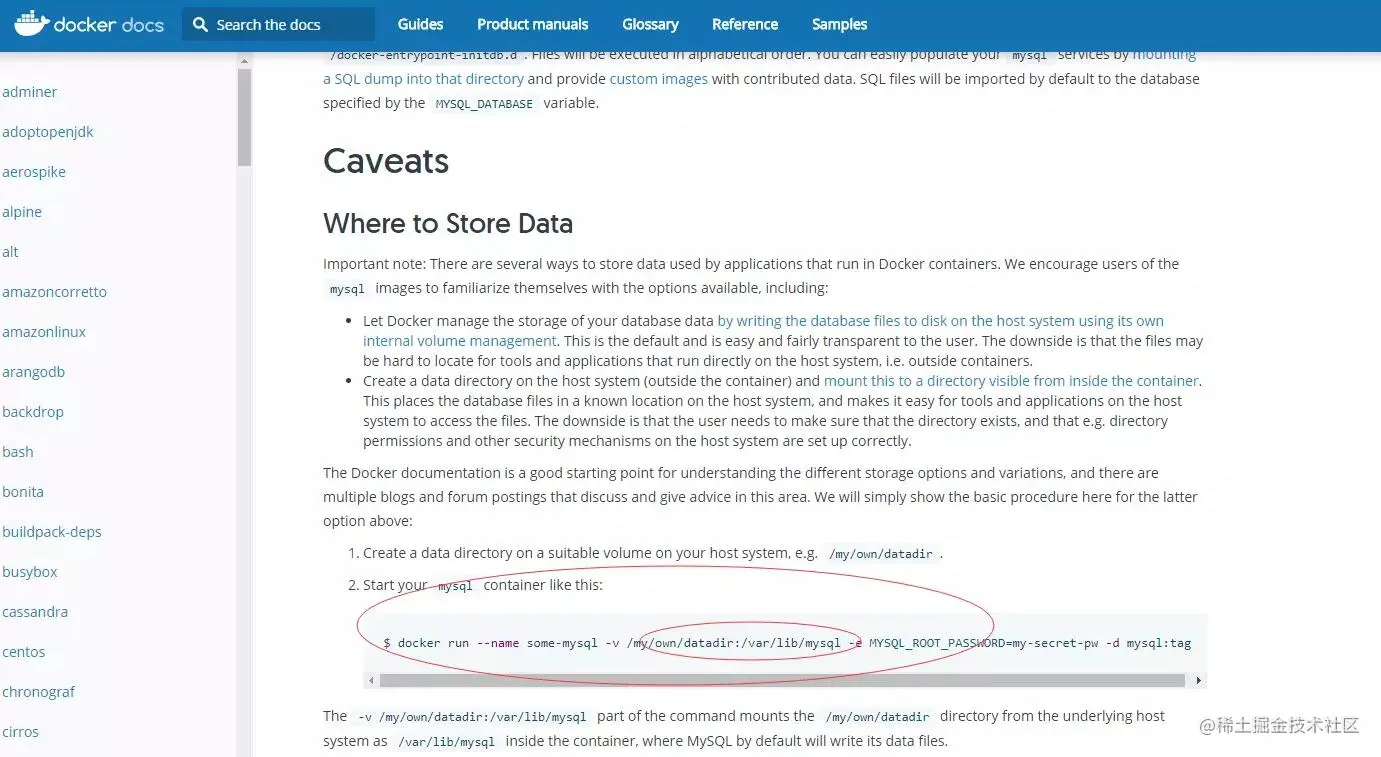Follow the 'a SQL dump into that directory' link
The image size is (1381, 757).
[423, 78]
